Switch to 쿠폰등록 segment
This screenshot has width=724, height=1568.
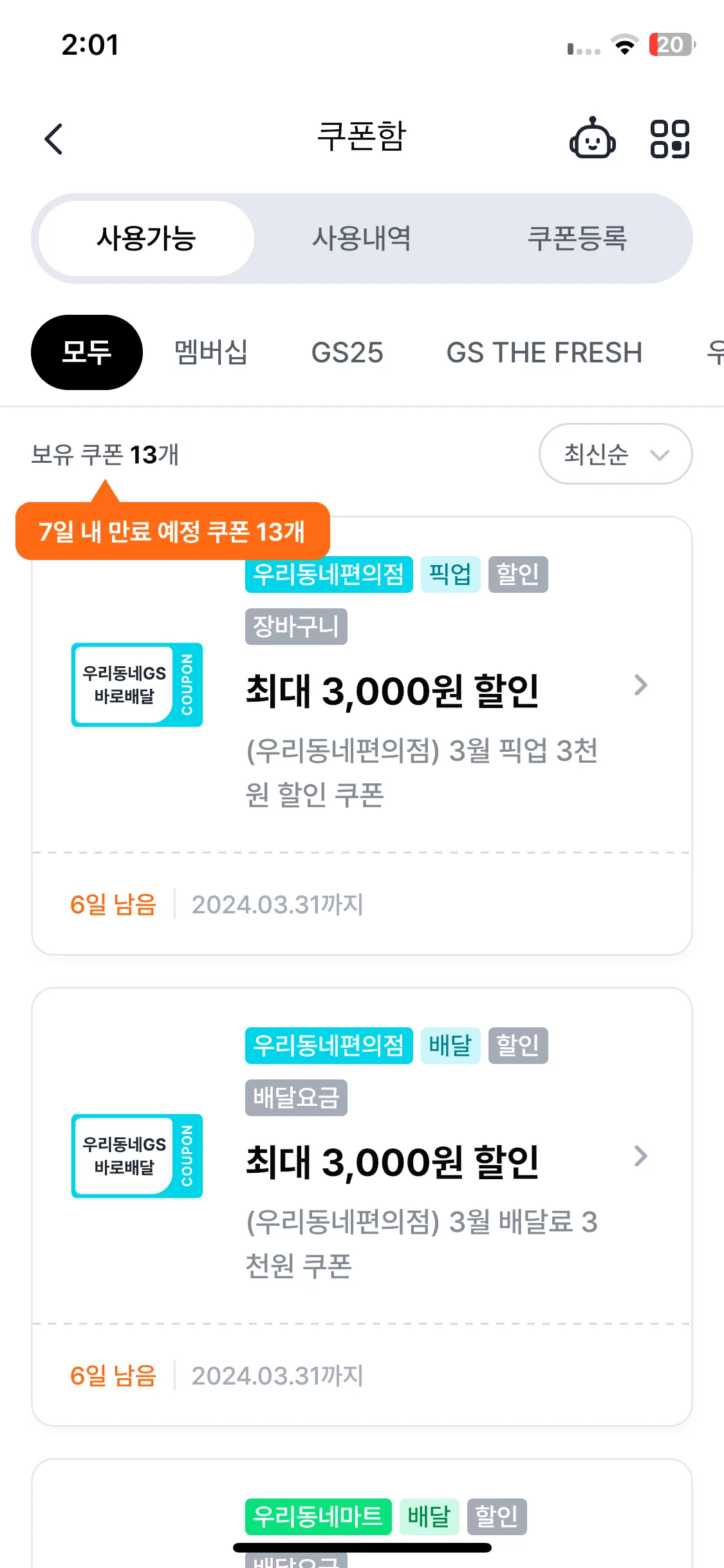[577, 239]
